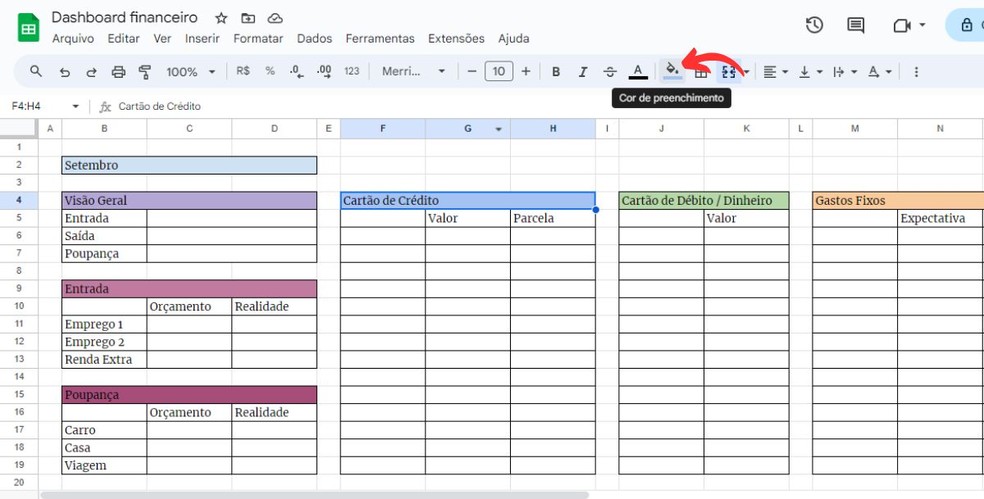Image resolution: width=984 pixels, height=499 pixels.
Task: Toggle bold formatting
Action: (556, 72)
